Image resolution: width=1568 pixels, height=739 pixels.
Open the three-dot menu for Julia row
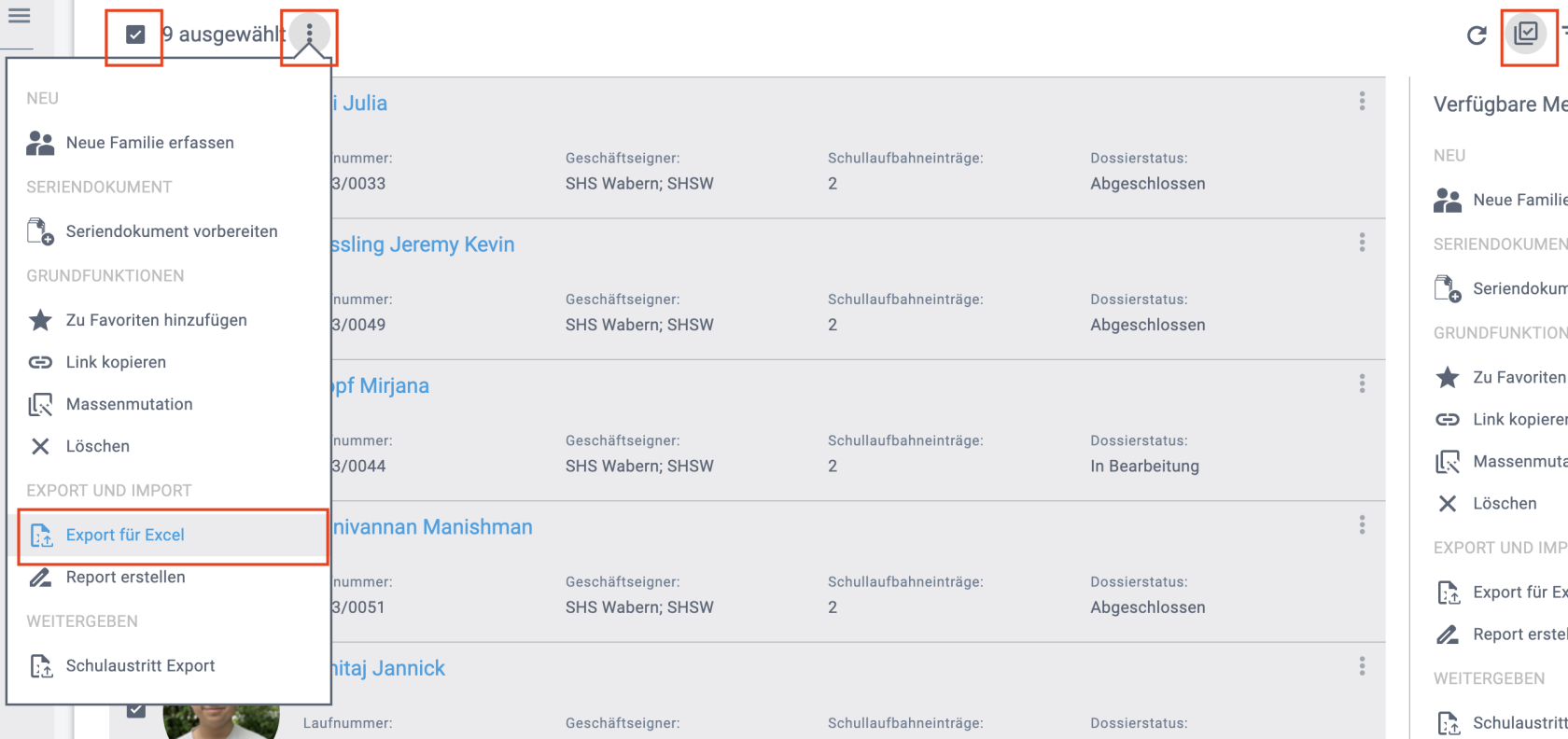click(x=1362, y=102)
